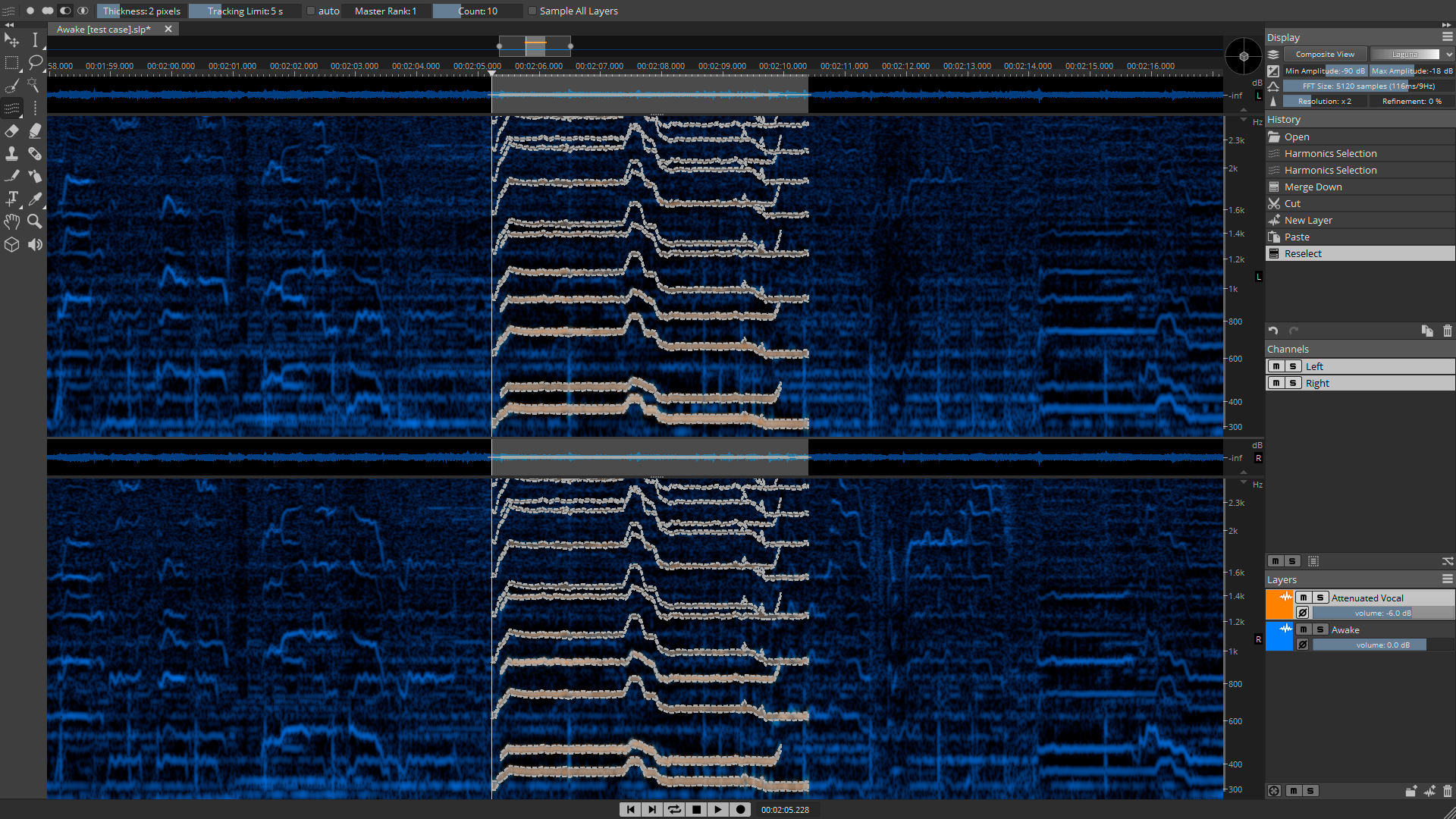Enable the auto checkbox
This screenshot has height=819, width=1456.
click(311, 11)
